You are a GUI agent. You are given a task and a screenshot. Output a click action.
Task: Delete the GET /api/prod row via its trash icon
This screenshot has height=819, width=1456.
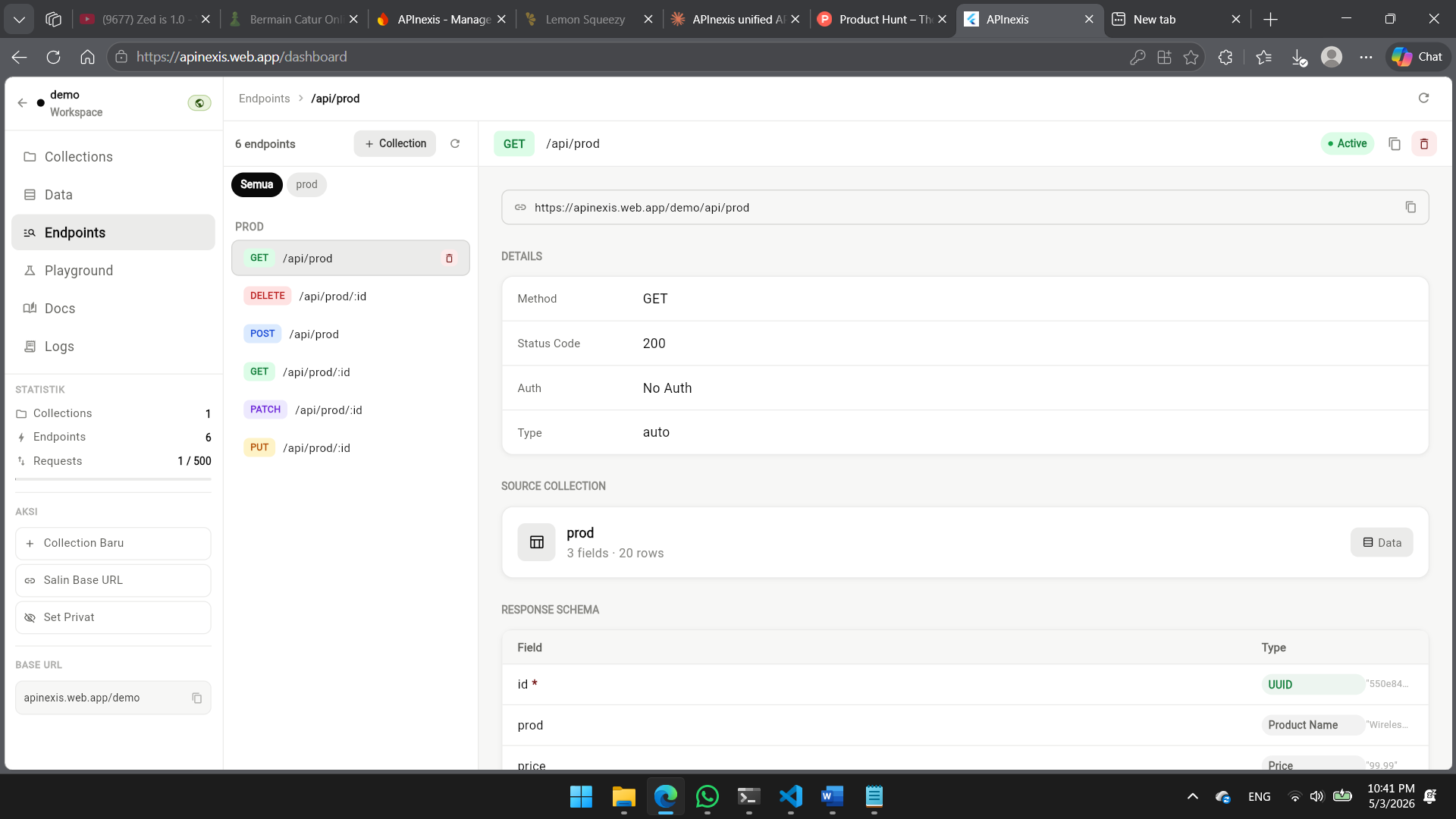pyautogui.click(x=449, y=259)
